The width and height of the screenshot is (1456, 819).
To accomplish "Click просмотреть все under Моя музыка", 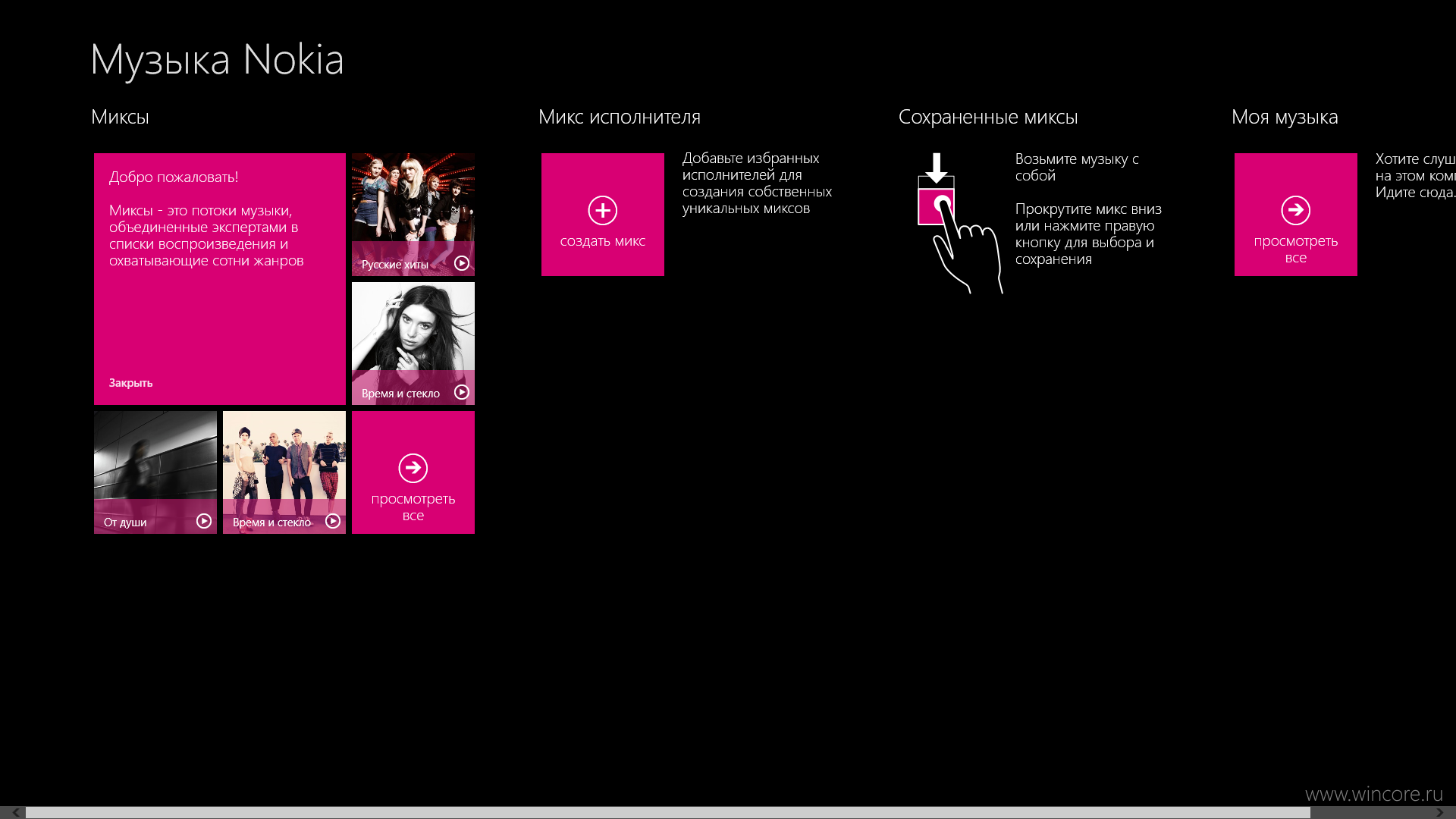I will coord(1296,215).
